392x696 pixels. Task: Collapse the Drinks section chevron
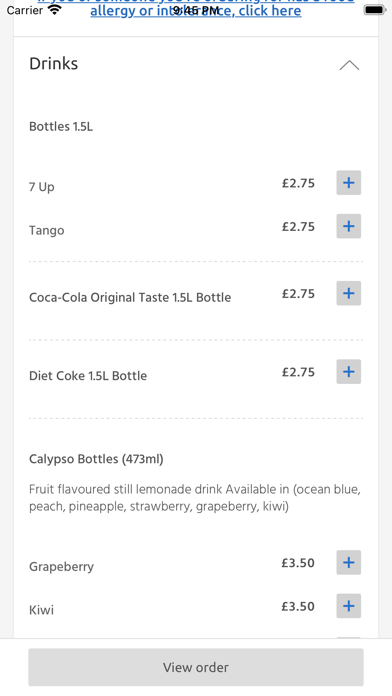(349, 65)
